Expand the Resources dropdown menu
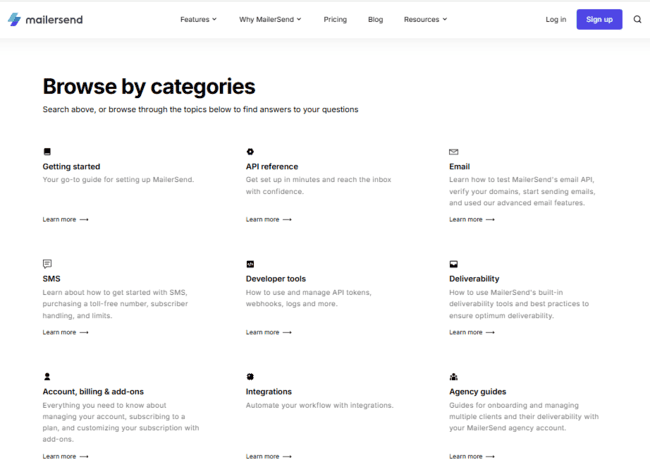This screenshot has height=467, width=650. tap(425, 19)
